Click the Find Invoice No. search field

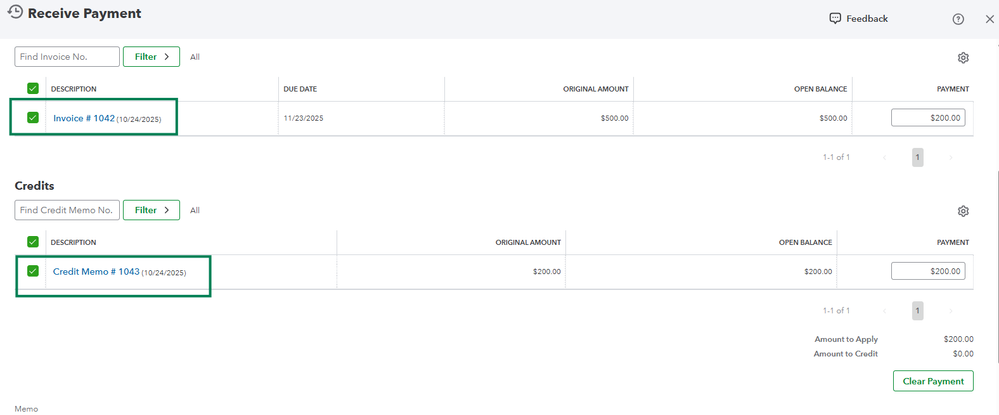pyautogui.click(x=67, y=57)
